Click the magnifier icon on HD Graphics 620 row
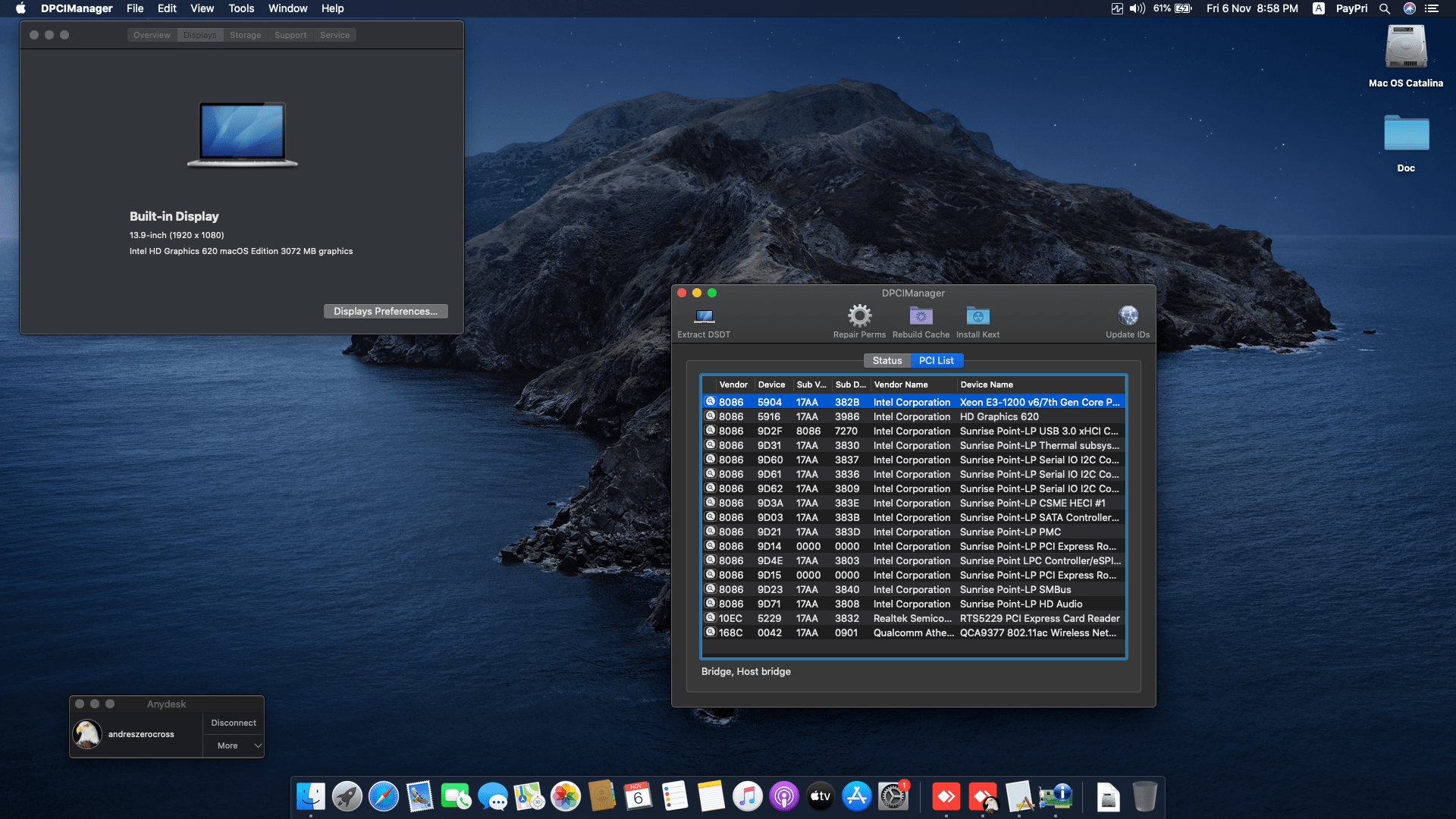 (x=711, y=416)
